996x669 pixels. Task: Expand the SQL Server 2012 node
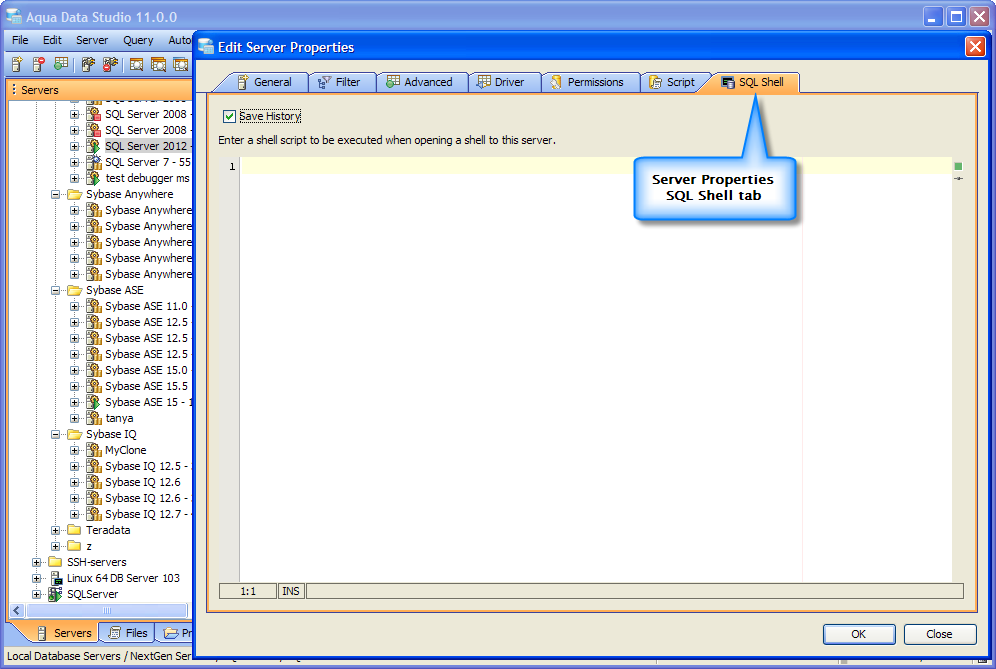point(75,146)
